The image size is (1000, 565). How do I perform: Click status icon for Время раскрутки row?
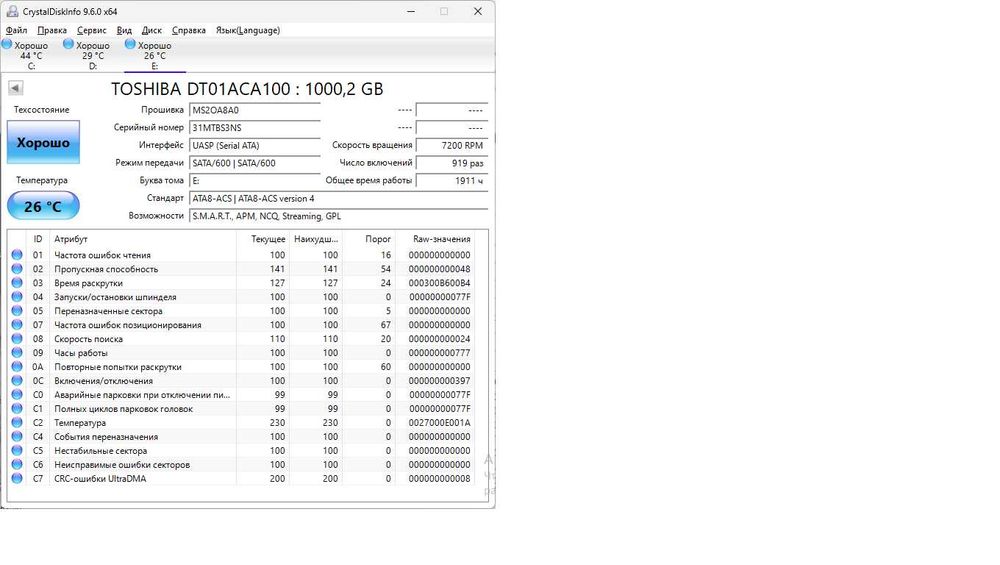coord(17,282)
